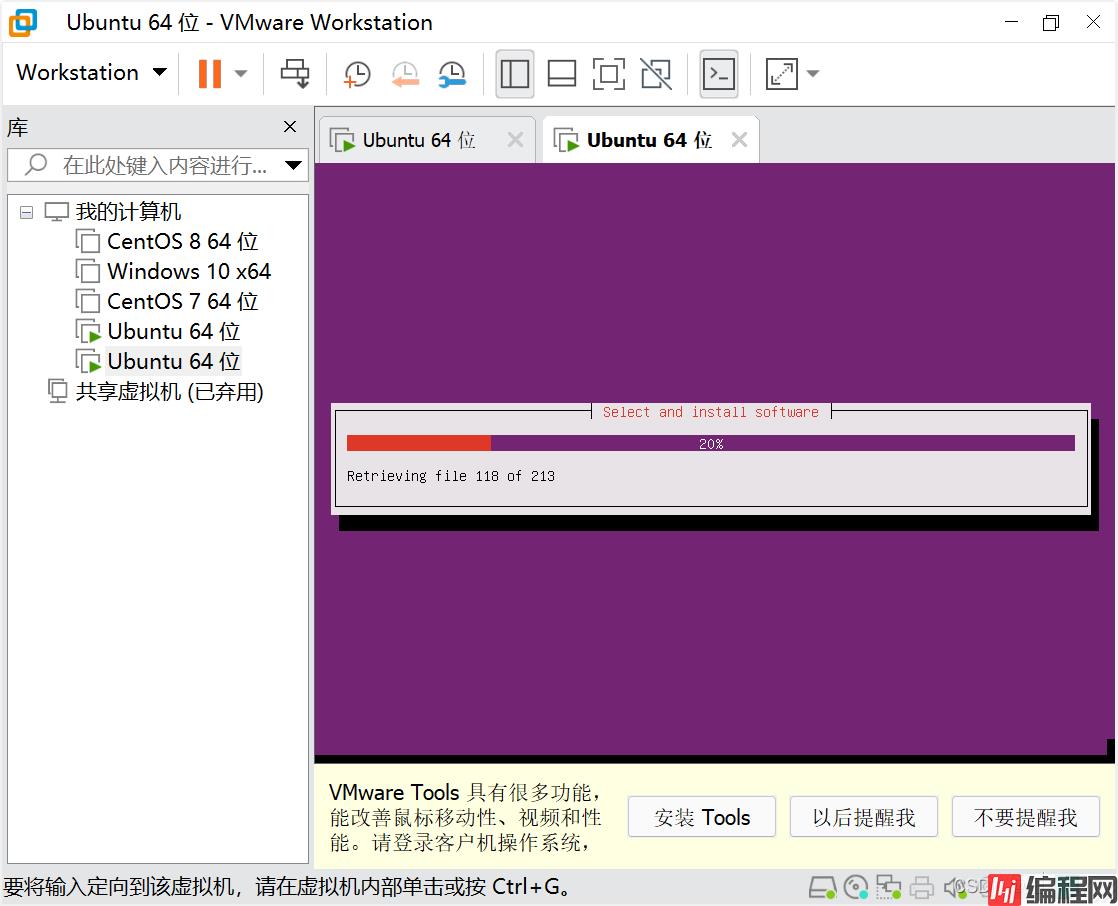Viewport: 1118px width, 906px height.
Task: Open the power options dropdown arrow
Action: tap(241, 73)
